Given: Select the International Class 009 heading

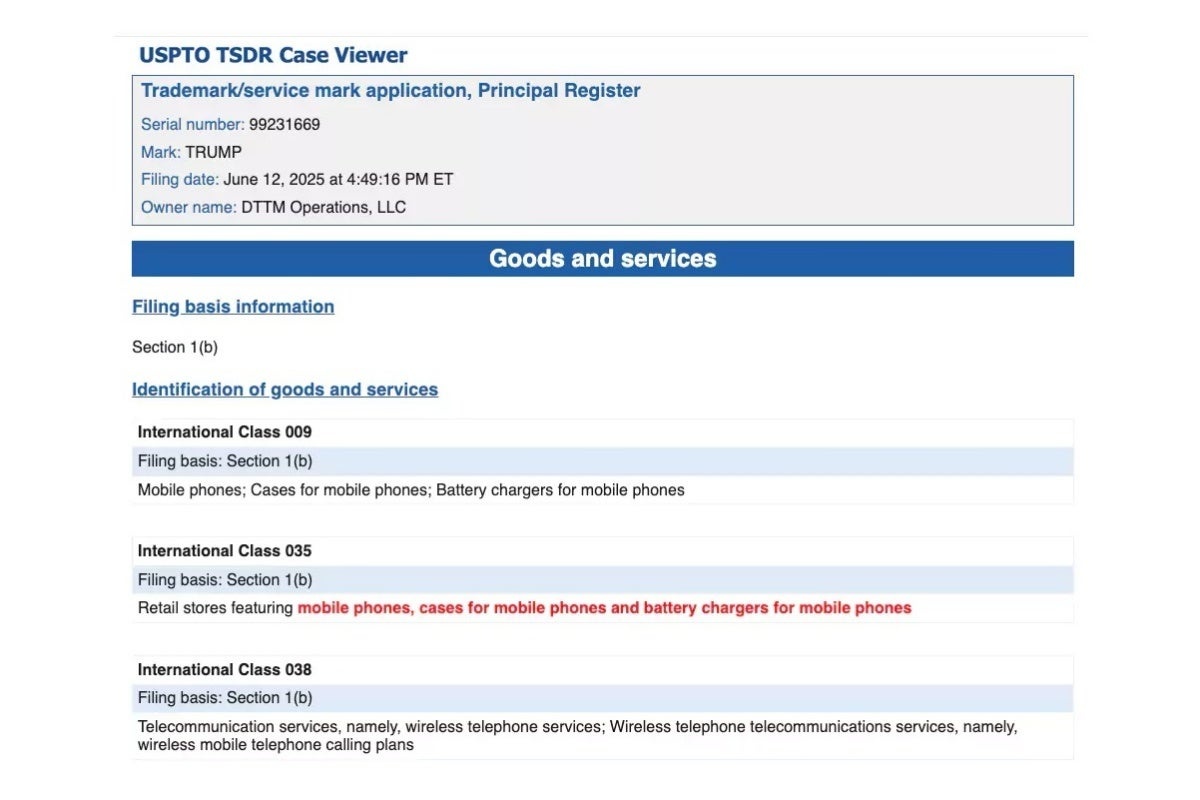Looking at the screenshot, I should [224, 432].
